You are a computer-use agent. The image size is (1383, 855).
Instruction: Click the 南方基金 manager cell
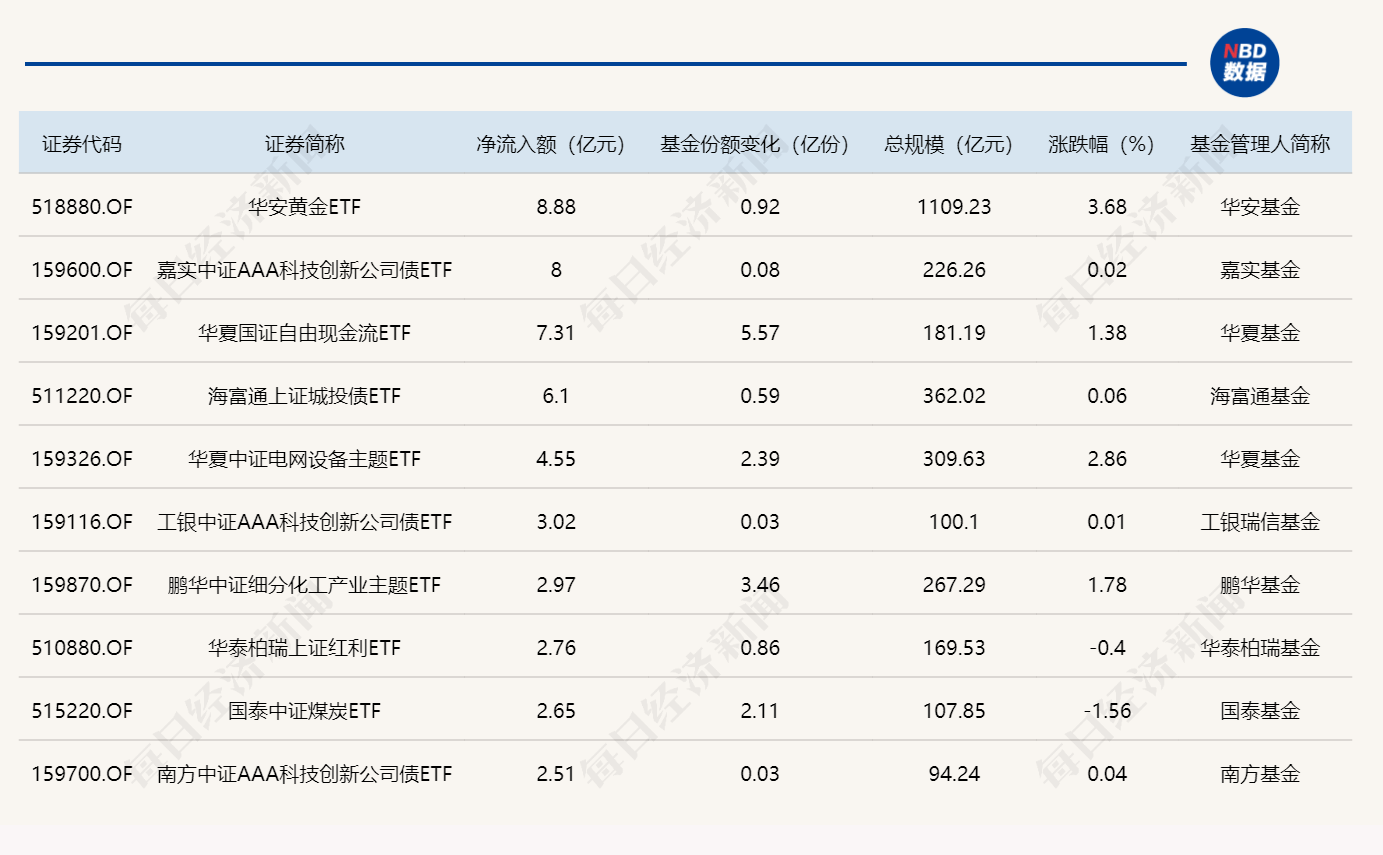(1260, 774)
